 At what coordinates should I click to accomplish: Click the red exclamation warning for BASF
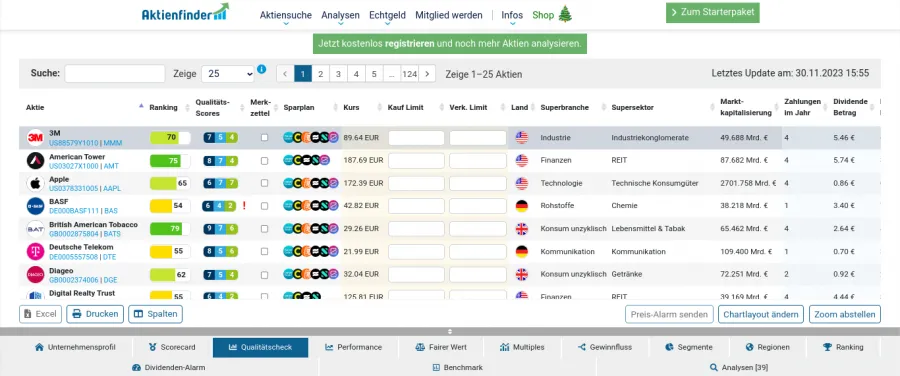244,206
